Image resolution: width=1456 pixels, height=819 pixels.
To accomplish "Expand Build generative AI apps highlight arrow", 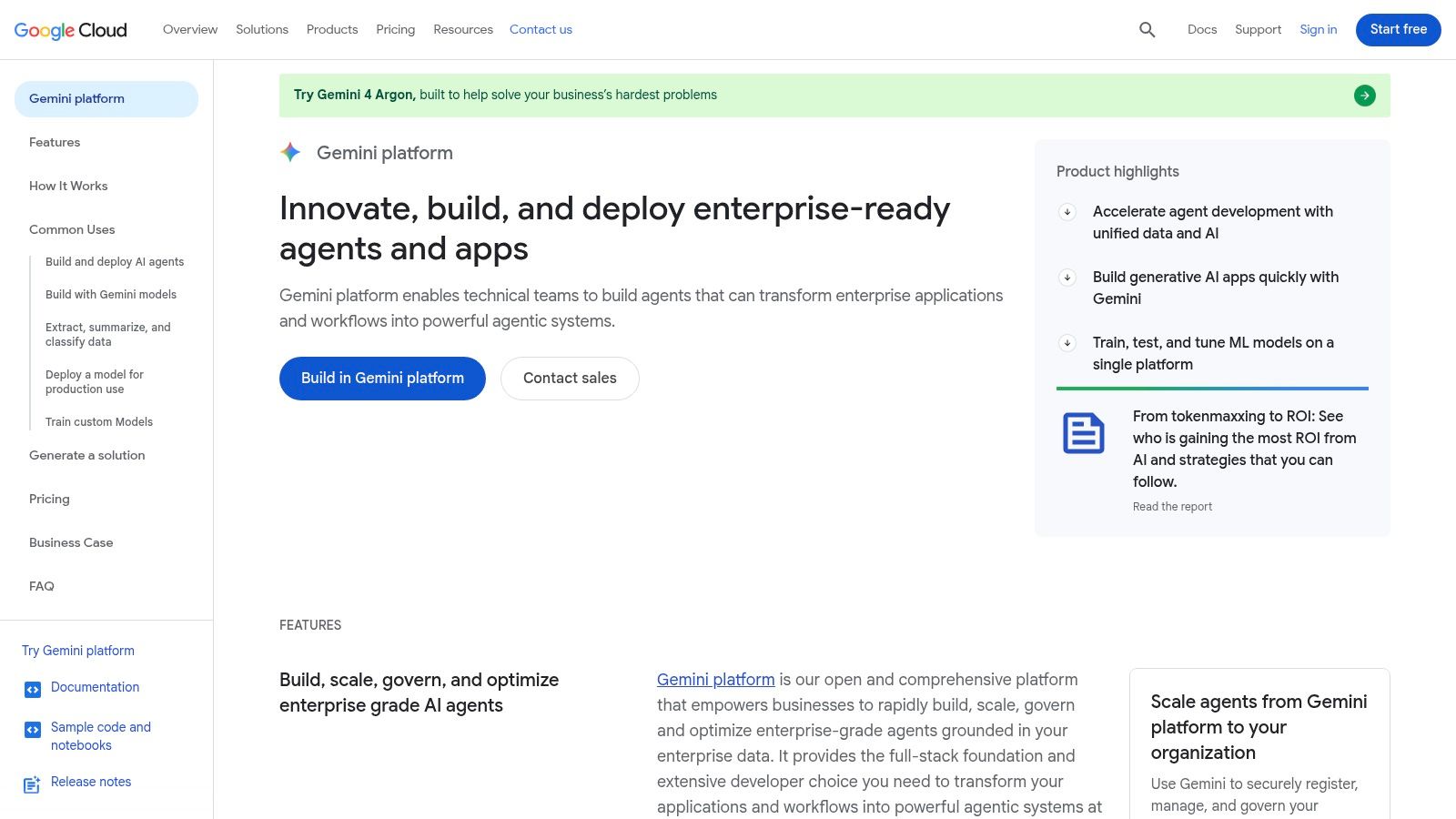I will 1067,278.
